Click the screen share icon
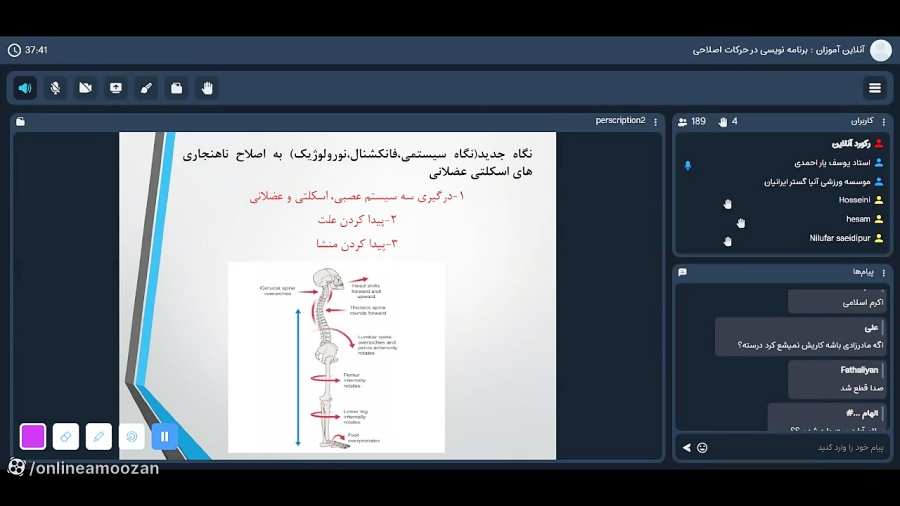900x506 pixels. tap(116, 88)
